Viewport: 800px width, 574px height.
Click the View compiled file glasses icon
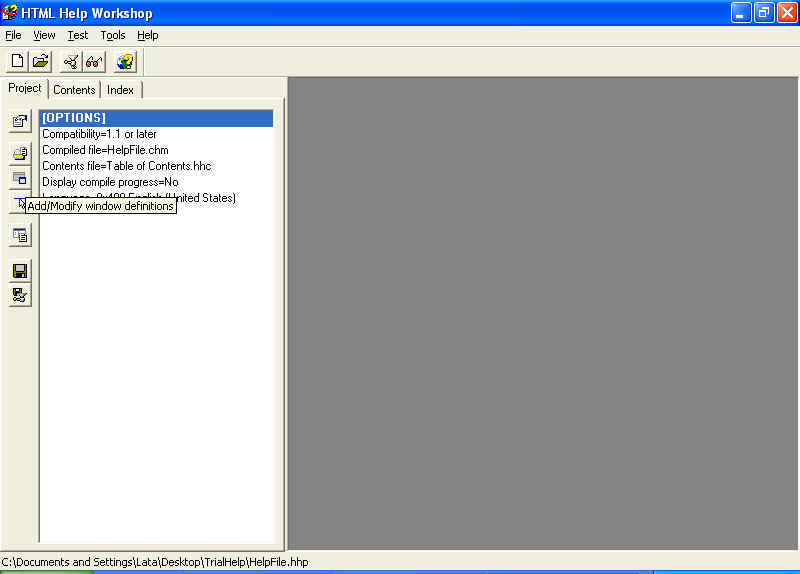(x=94, y=62)
